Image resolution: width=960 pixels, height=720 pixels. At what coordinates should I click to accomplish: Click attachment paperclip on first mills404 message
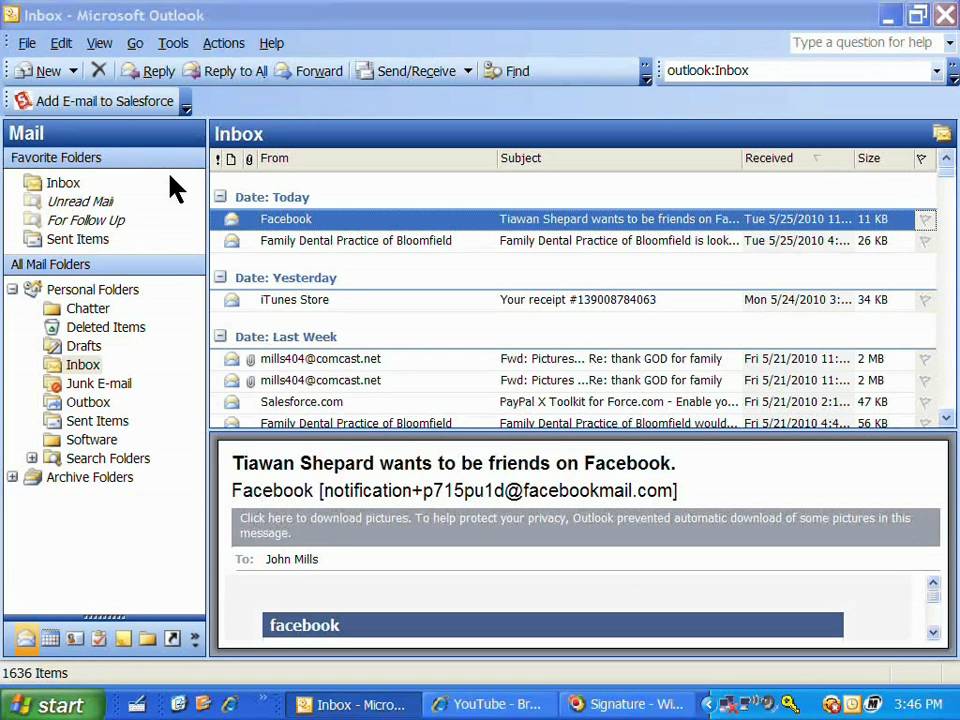tap(250, 359)
